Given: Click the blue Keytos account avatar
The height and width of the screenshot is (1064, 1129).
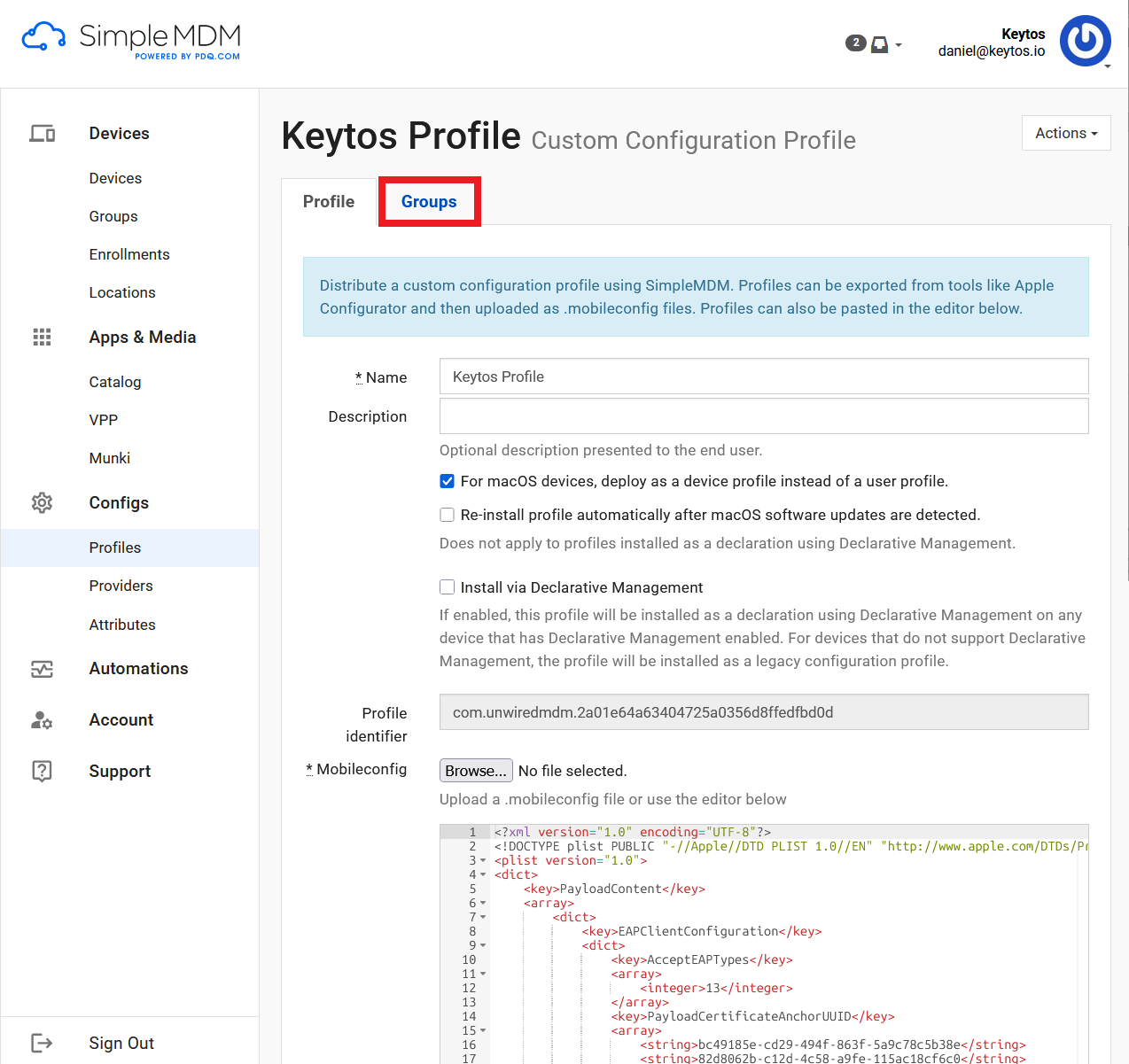Looking at the screenshot, I should (x=1086, y=40).
